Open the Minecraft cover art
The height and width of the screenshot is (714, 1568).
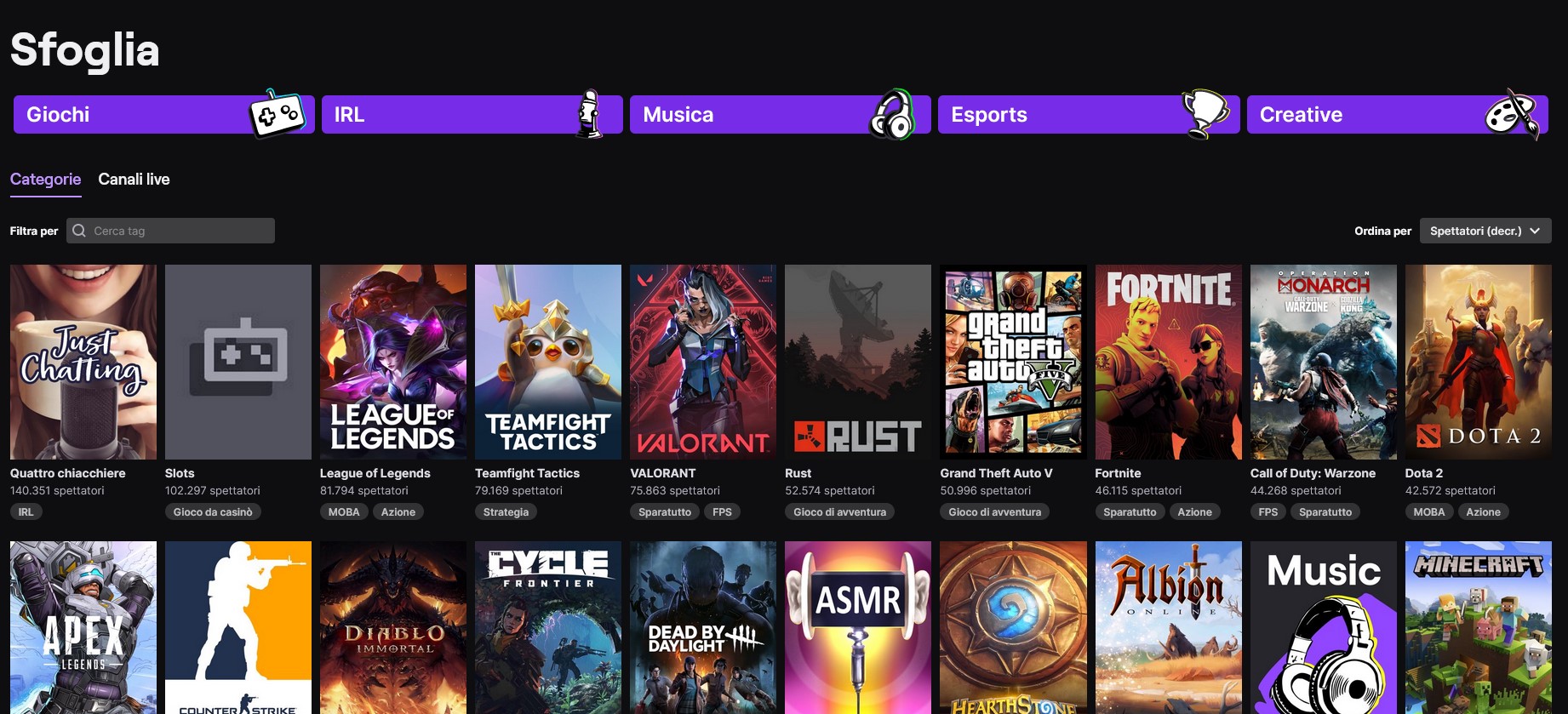pos(1479,627)
